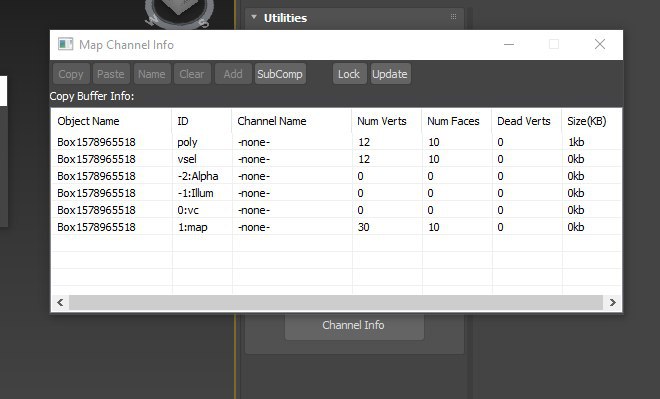Click Box1578965518 in the poly row

click(96, 142)
